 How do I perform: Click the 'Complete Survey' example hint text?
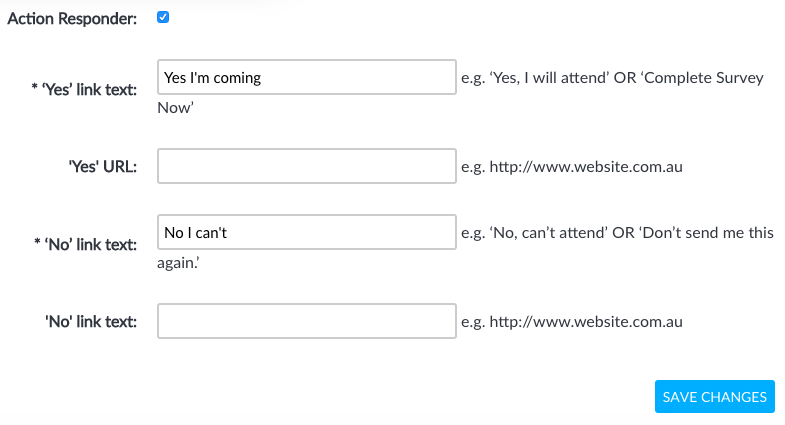click(710, 78)
